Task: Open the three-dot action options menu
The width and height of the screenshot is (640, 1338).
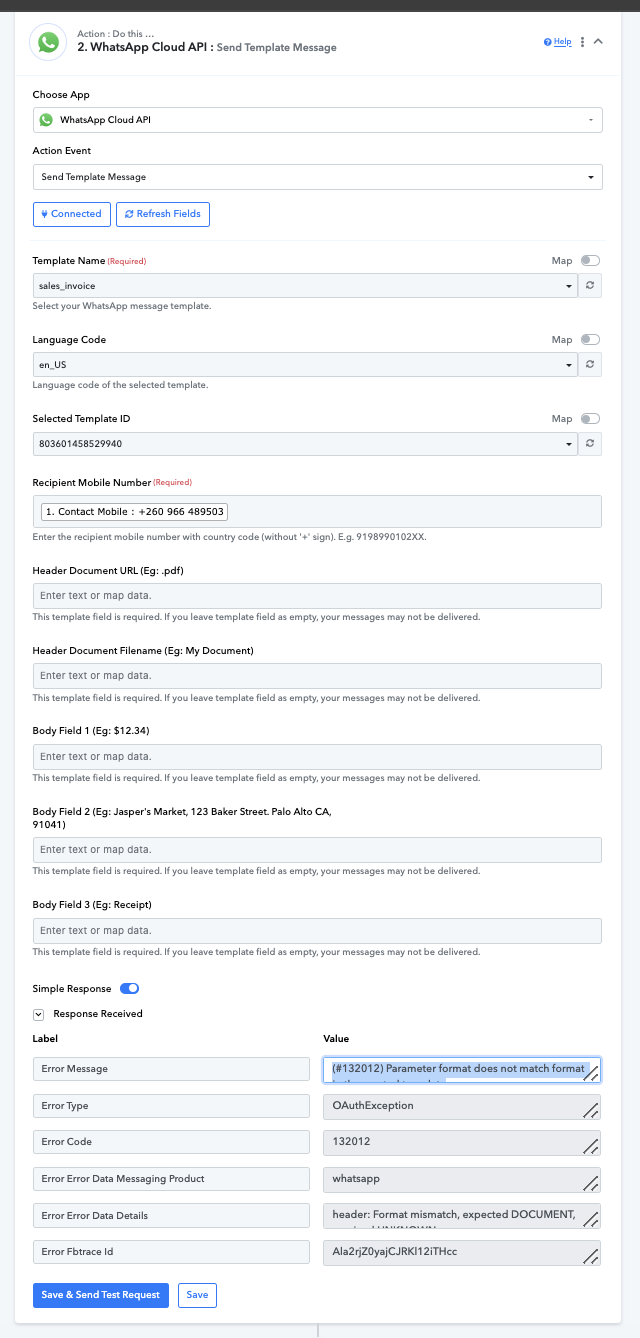Action: [583, 42]
